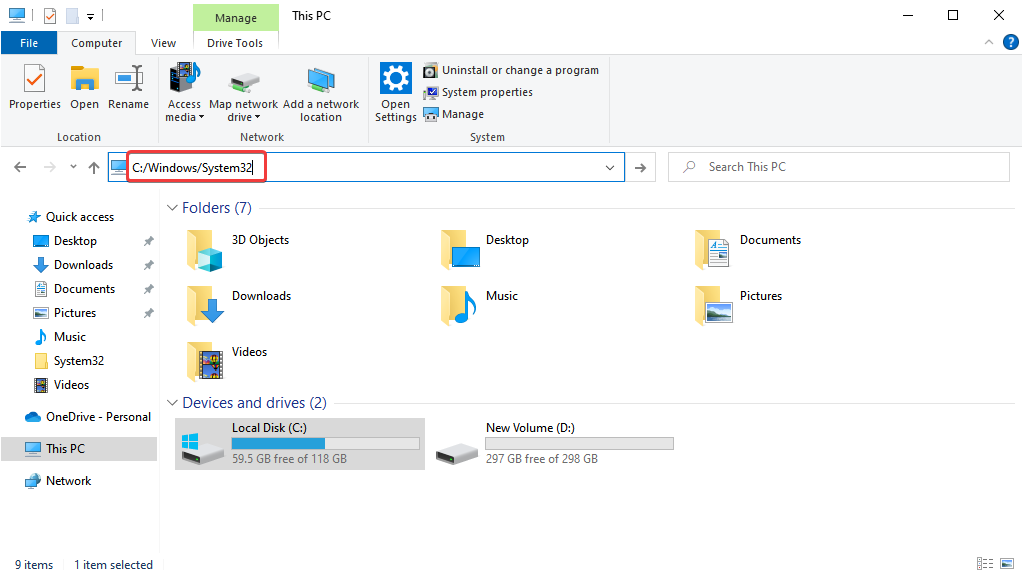Open System properties
Viewport: 1023px width, 577px height.
coord(478,92)
